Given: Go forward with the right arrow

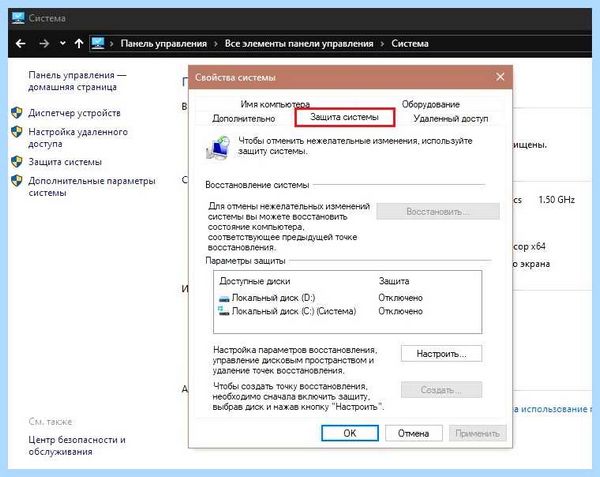Looking at the screenshot, I should (x=44, y=44).
